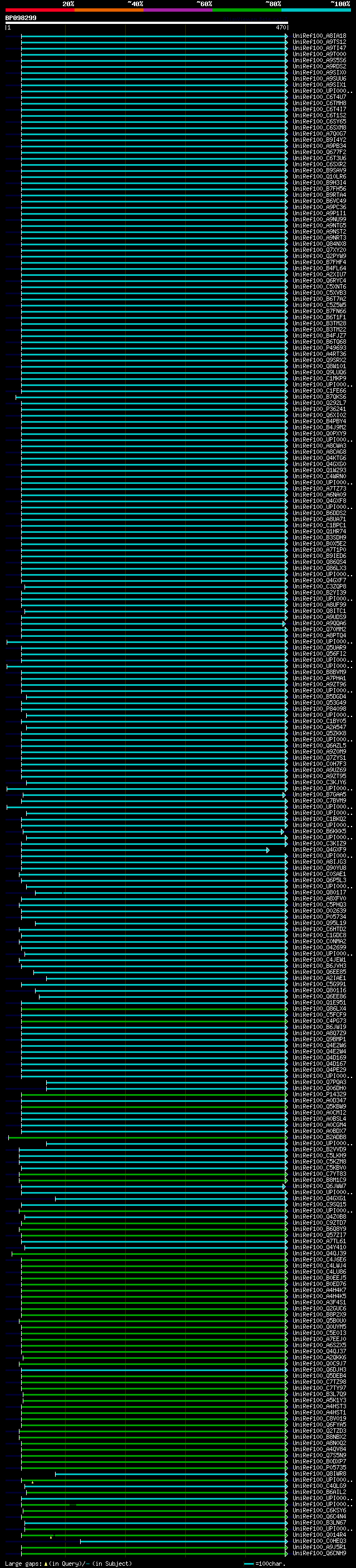Click the white query sequence bar

click(147, 23)
